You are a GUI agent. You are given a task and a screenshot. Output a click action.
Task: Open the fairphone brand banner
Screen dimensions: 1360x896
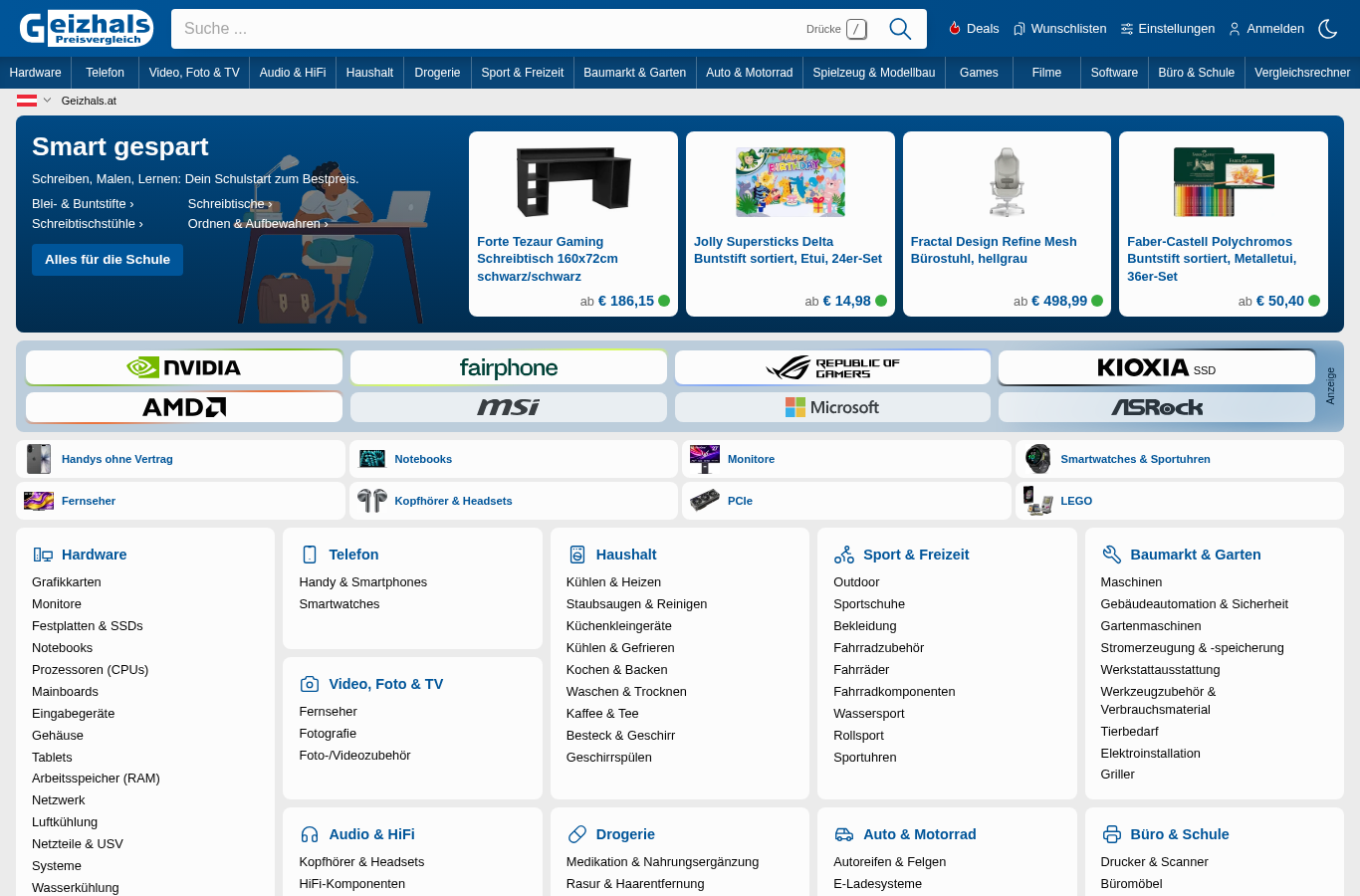(509, 367)
